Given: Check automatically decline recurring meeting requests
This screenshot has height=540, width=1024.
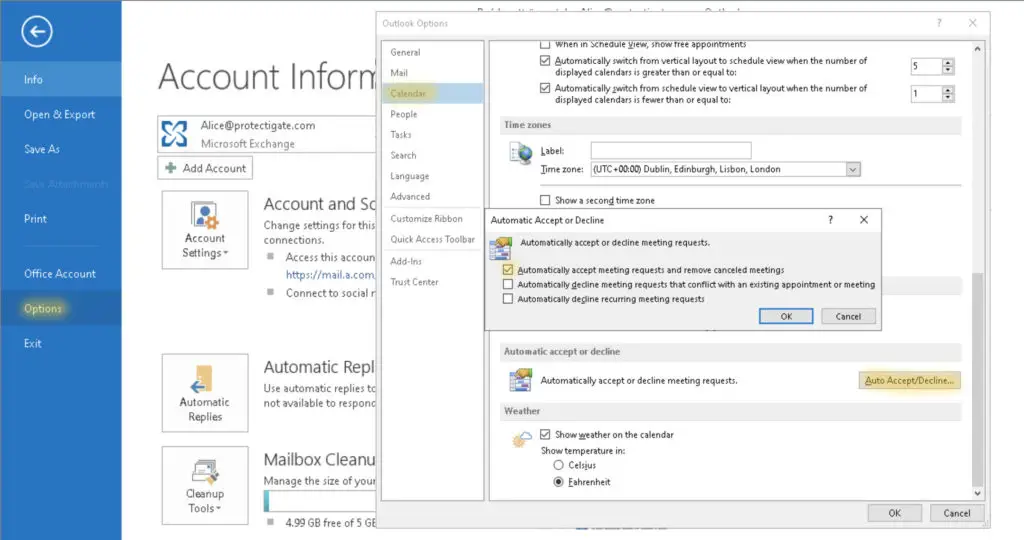Looking at the screenshot, I should [x=507, y=299].
